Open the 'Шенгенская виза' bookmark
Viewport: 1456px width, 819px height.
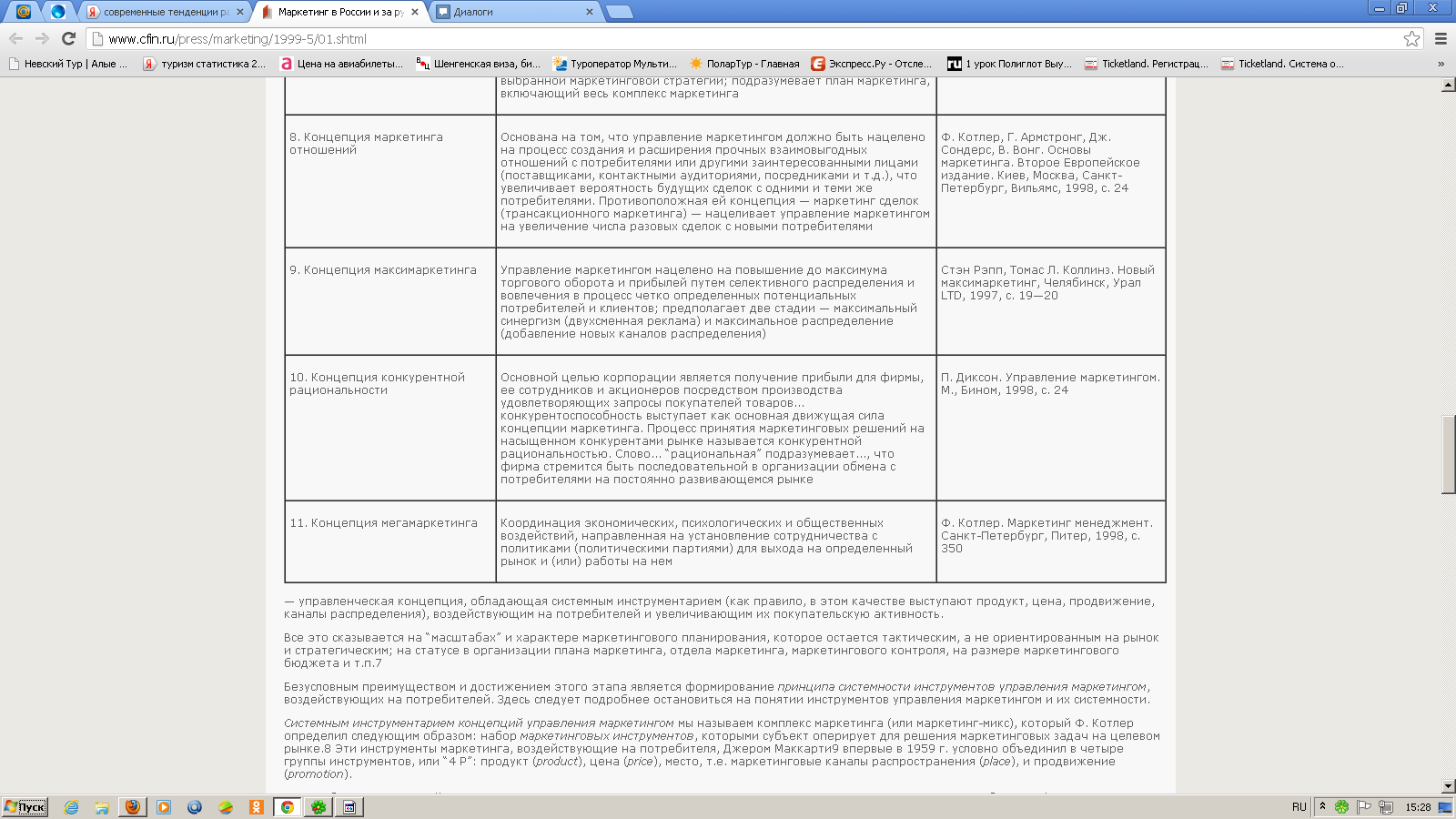pos(479,64)
